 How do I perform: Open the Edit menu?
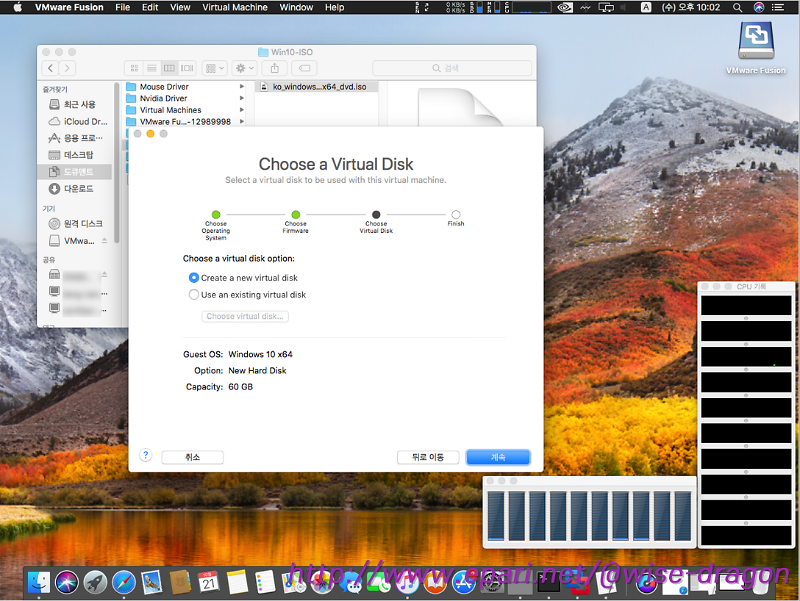(150, 7)
